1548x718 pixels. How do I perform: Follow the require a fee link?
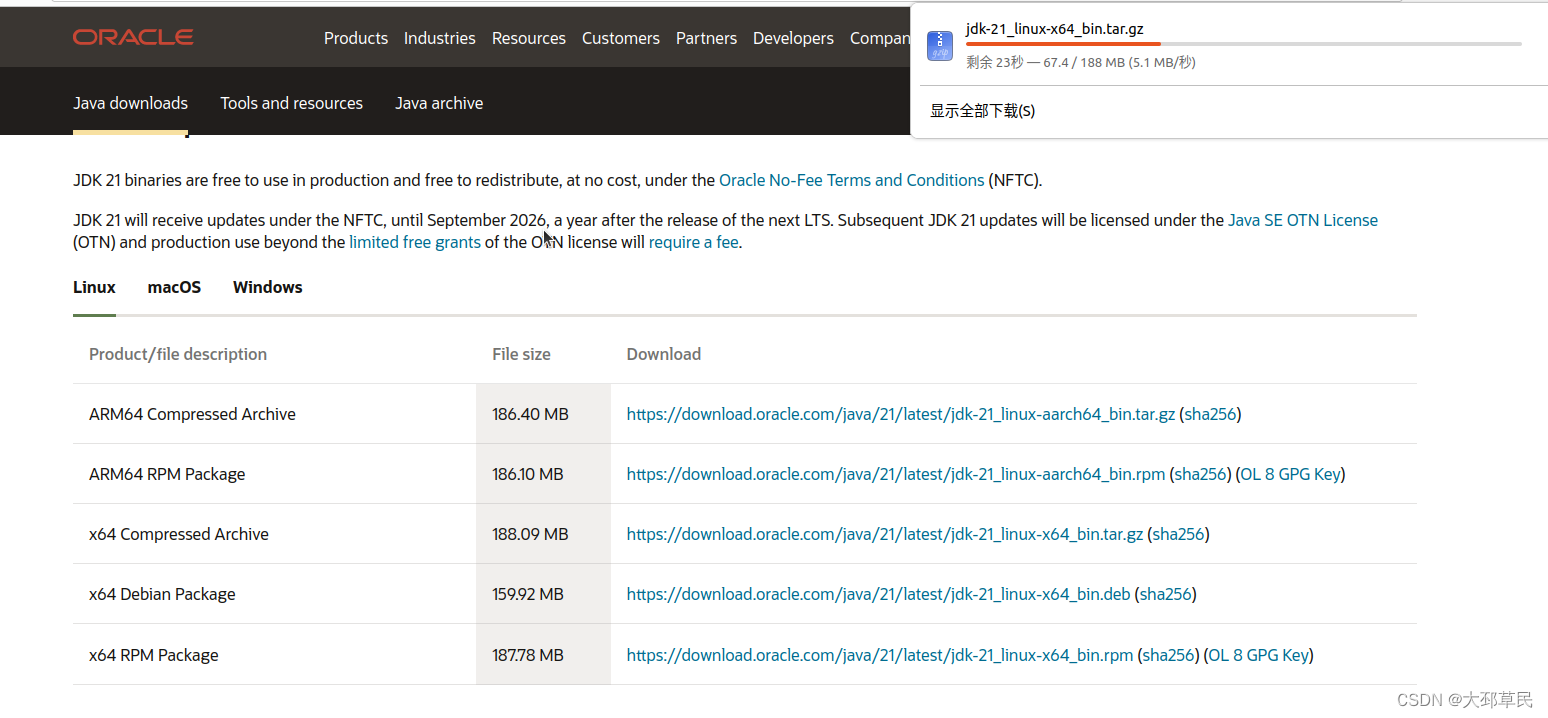tap(693, 242)
